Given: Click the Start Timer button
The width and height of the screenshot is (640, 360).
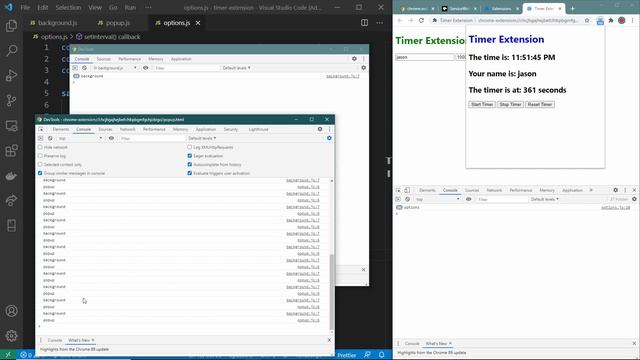Looking at the screenshot, I should (x=482, y=104).
